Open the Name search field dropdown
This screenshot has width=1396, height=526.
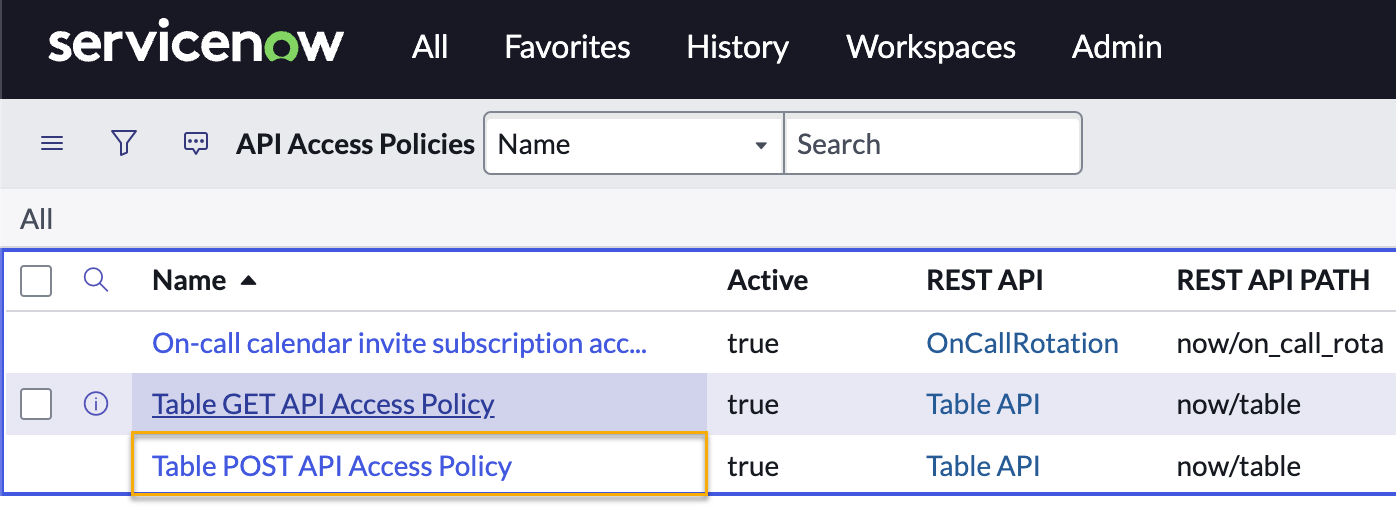(x=633, y=144)
